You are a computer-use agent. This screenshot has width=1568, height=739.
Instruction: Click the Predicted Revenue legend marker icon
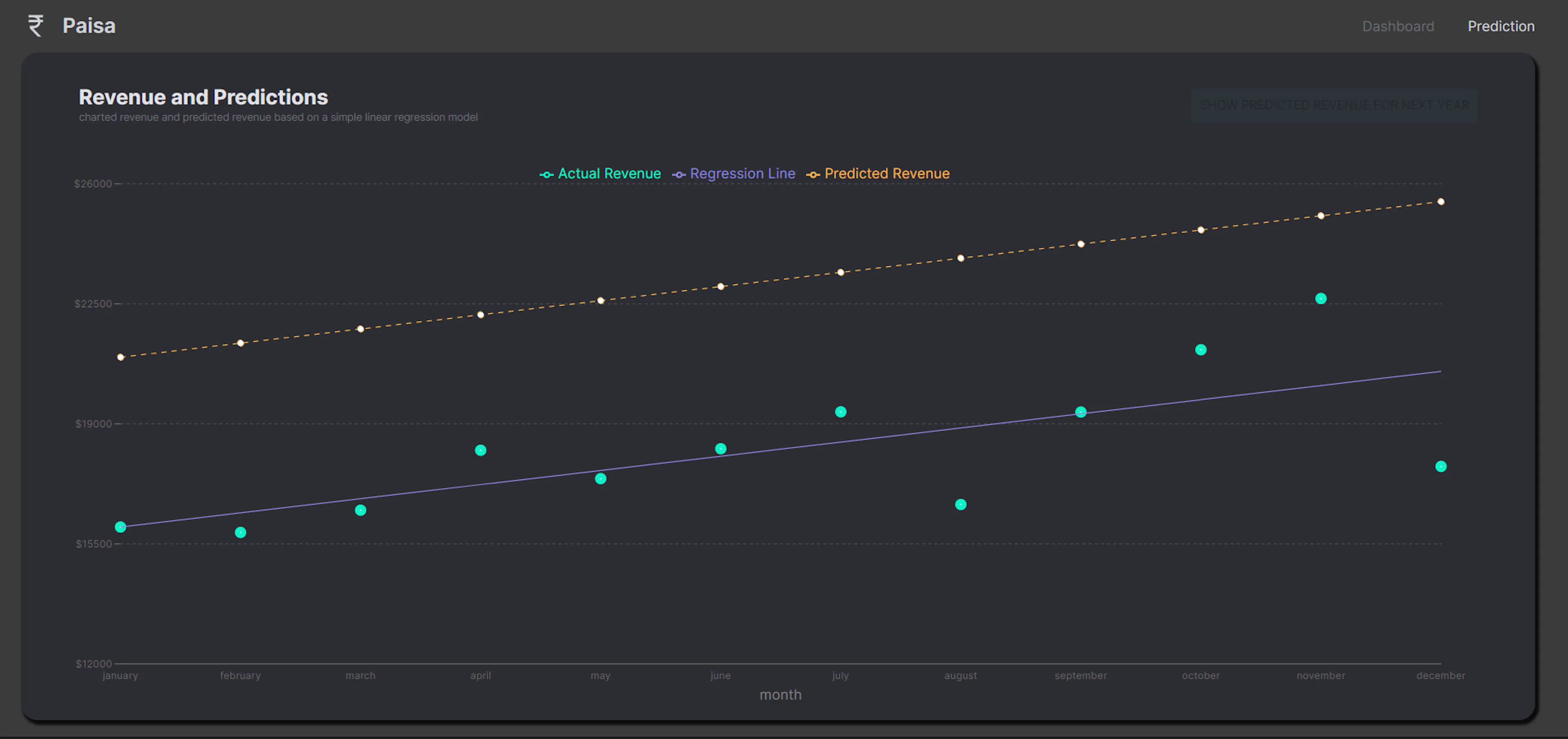[x=813, y=174]
